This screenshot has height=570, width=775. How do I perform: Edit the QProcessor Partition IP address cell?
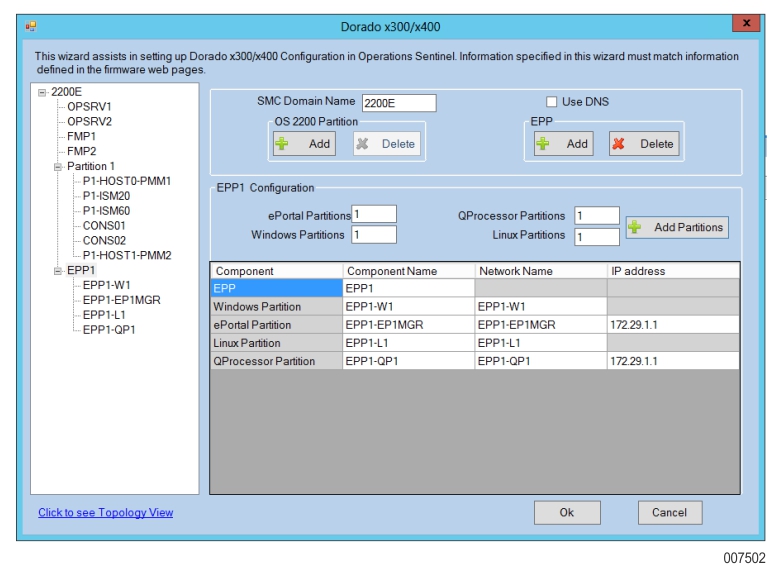(x=673, y=361)
